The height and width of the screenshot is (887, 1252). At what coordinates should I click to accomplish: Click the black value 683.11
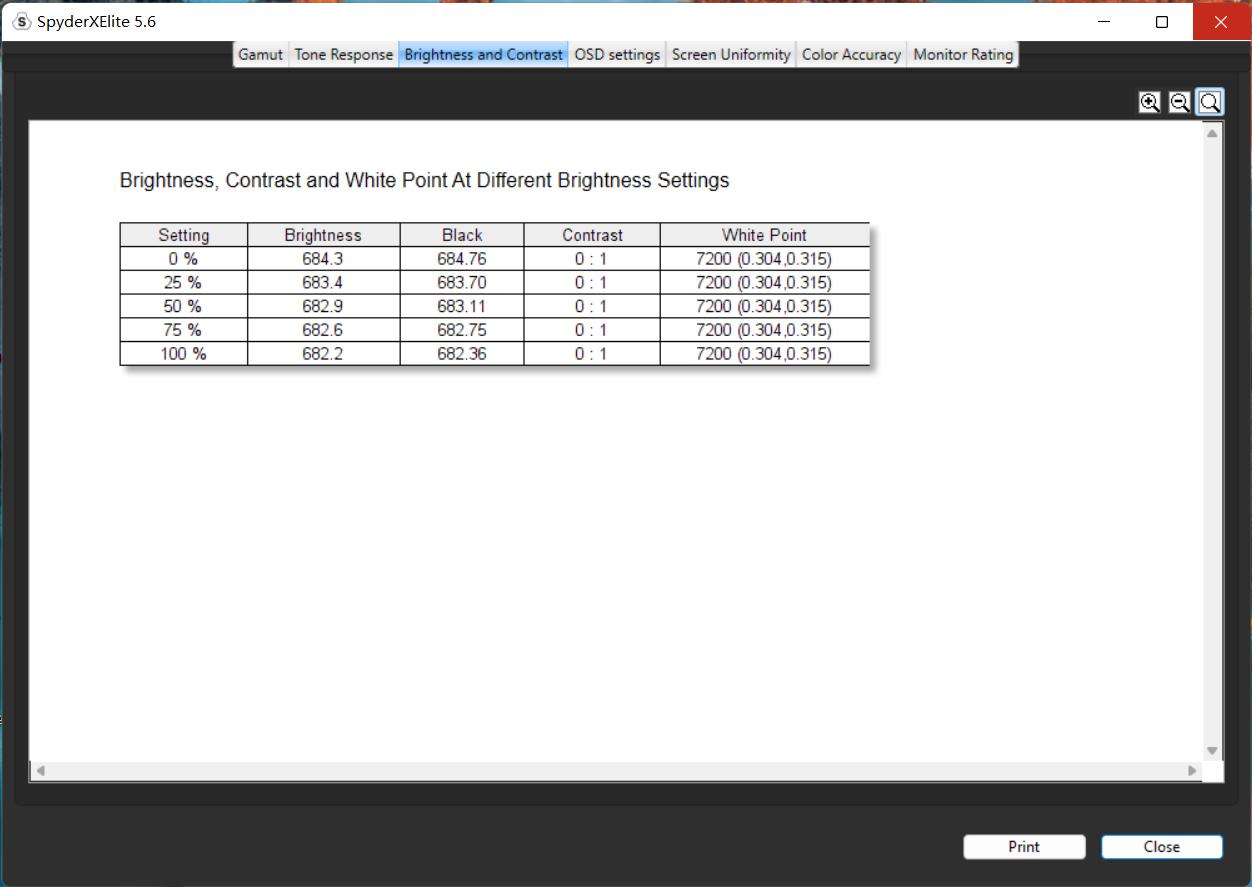point(462,307)
